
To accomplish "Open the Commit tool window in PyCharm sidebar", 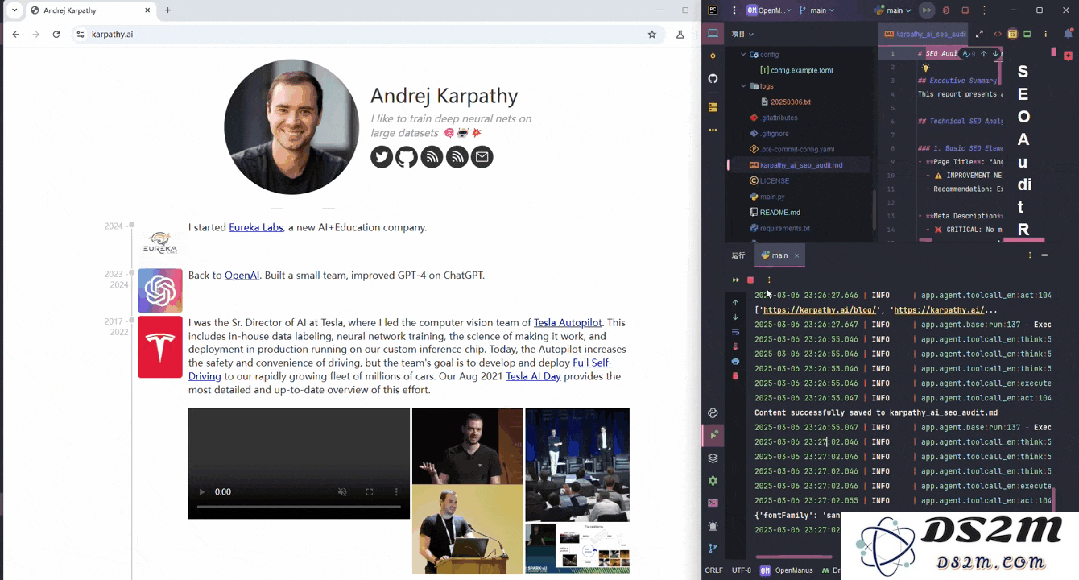I will (x=713, y=56).
